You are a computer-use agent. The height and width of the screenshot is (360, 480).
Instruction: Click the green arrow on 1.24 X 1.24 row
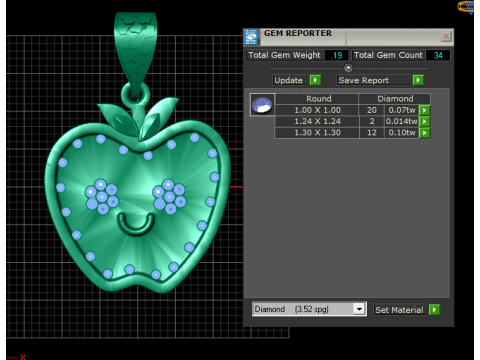pos(424,121)
